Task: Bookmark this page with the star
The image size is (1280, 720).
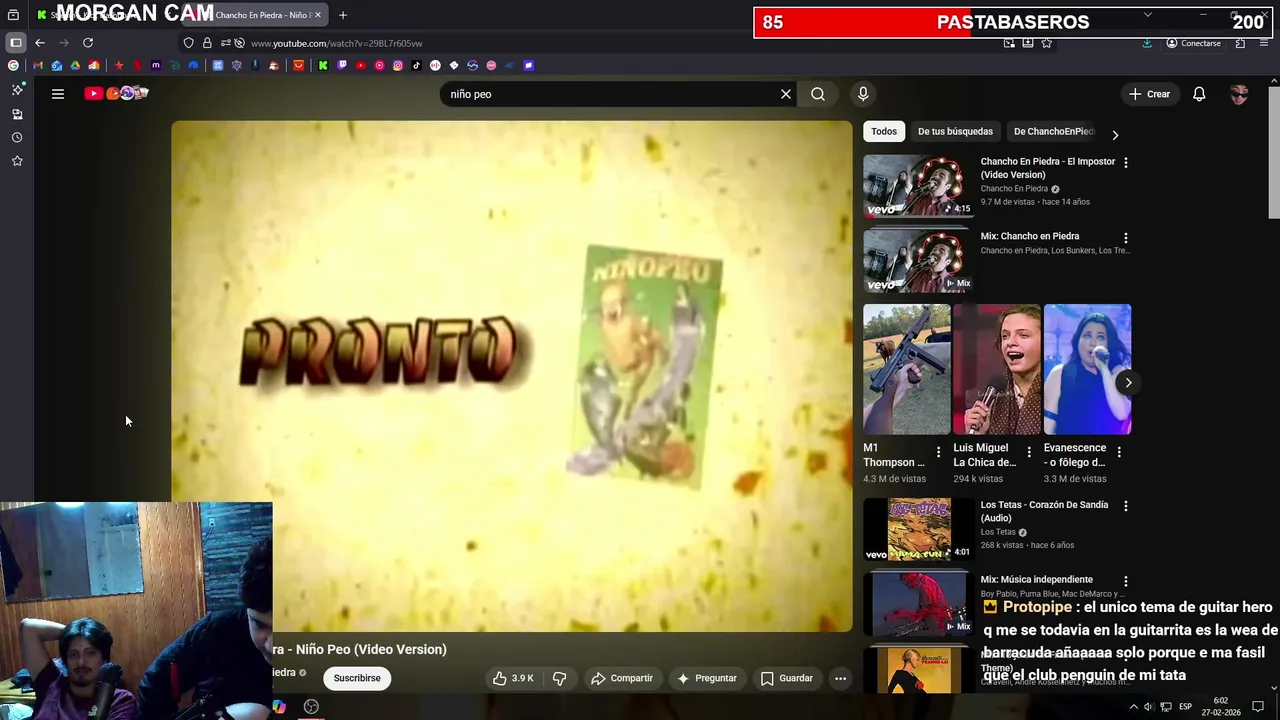Action: point(1047,43)
